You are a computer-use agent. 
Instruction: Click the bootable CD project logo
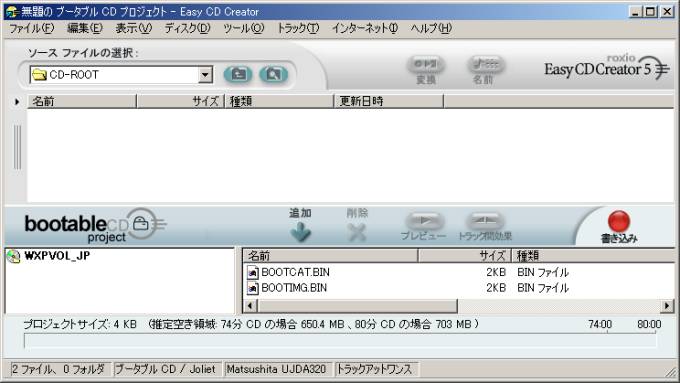click(95, 226)
